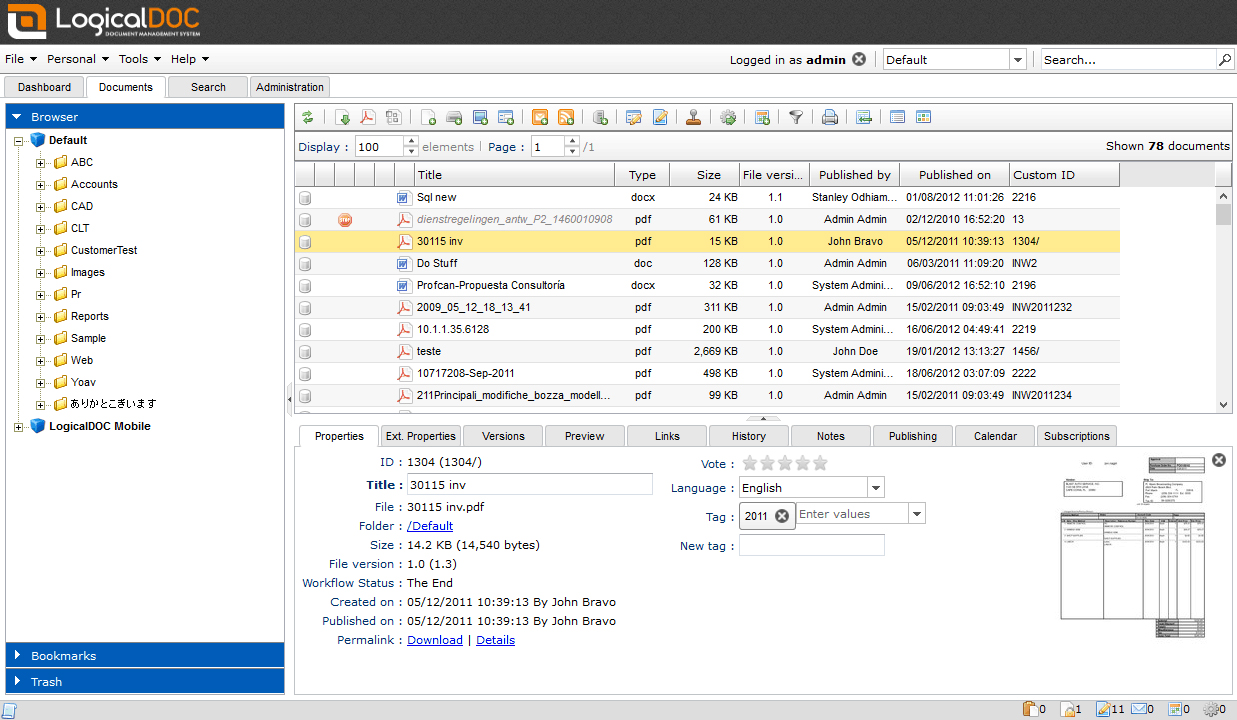Click the funnel filter toolbar icon

796,117
